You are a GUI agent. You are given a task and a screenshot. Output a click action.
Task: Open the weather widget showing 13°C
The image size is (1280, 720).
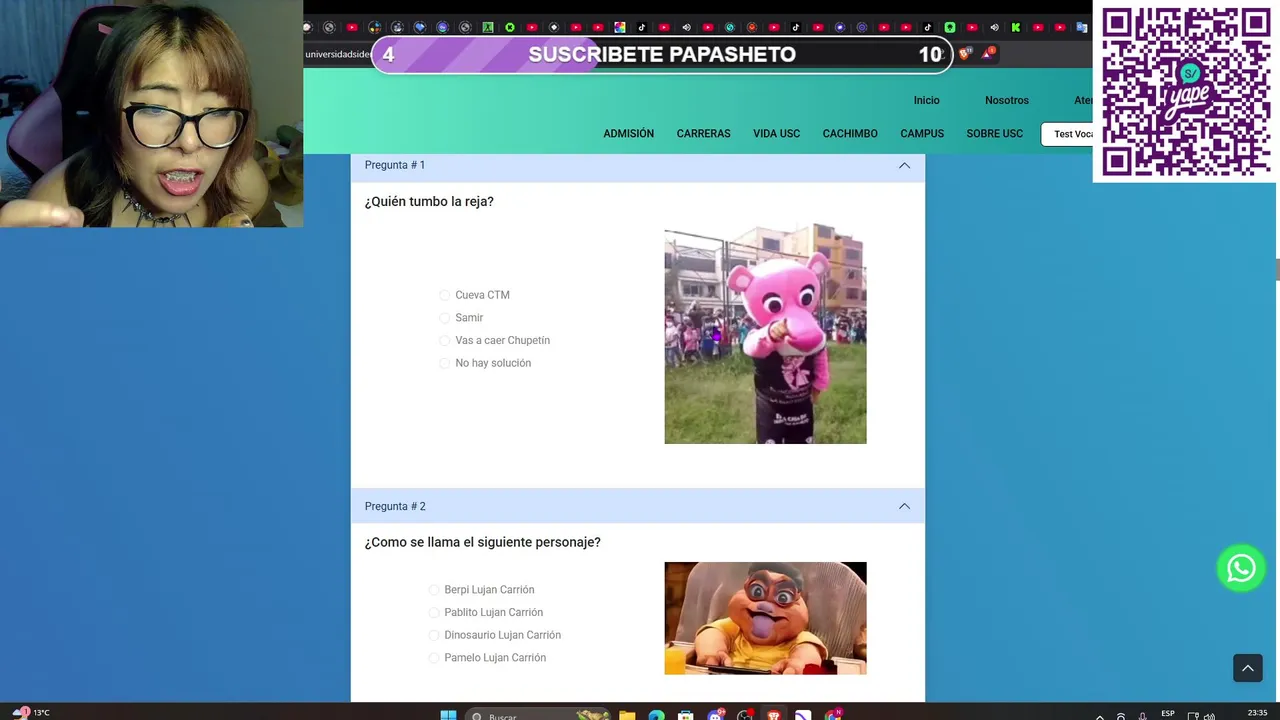tap(30, 713)
